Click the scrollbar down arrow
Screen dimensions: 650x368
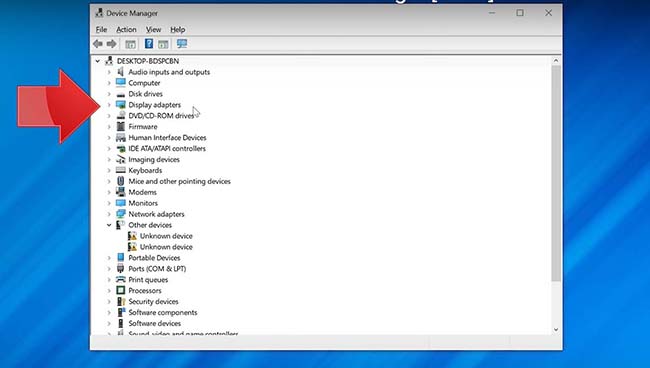click(556, 330)
